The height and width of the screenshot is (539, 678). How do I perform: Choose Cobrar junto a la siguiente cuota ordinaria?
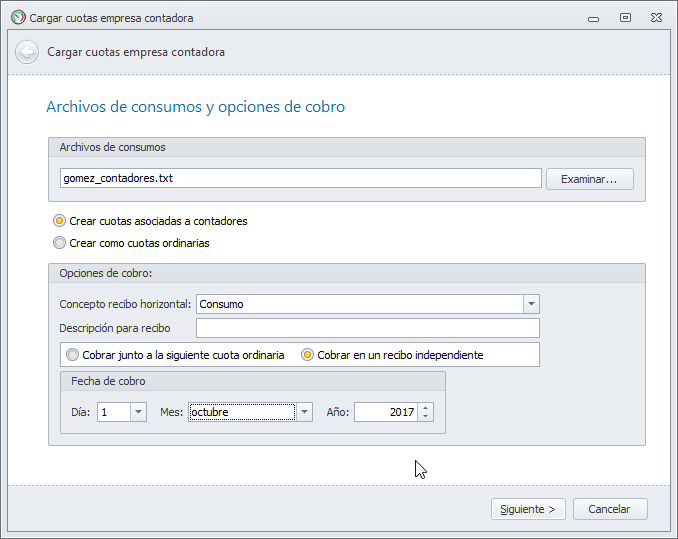(72, 355)
